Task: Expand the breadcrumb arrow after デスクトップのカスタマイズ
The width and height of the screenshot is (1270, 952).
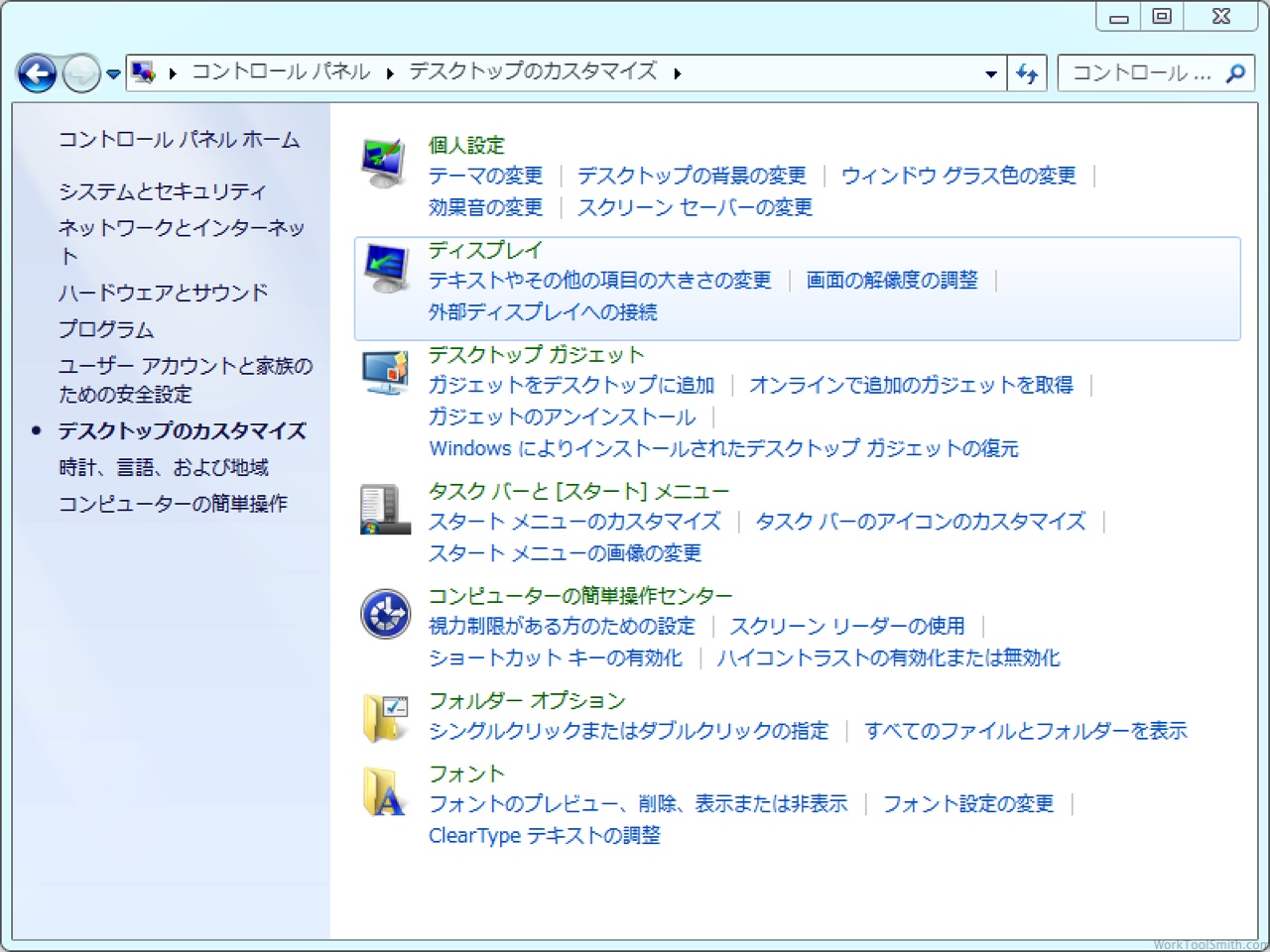Action: [677, 73]
